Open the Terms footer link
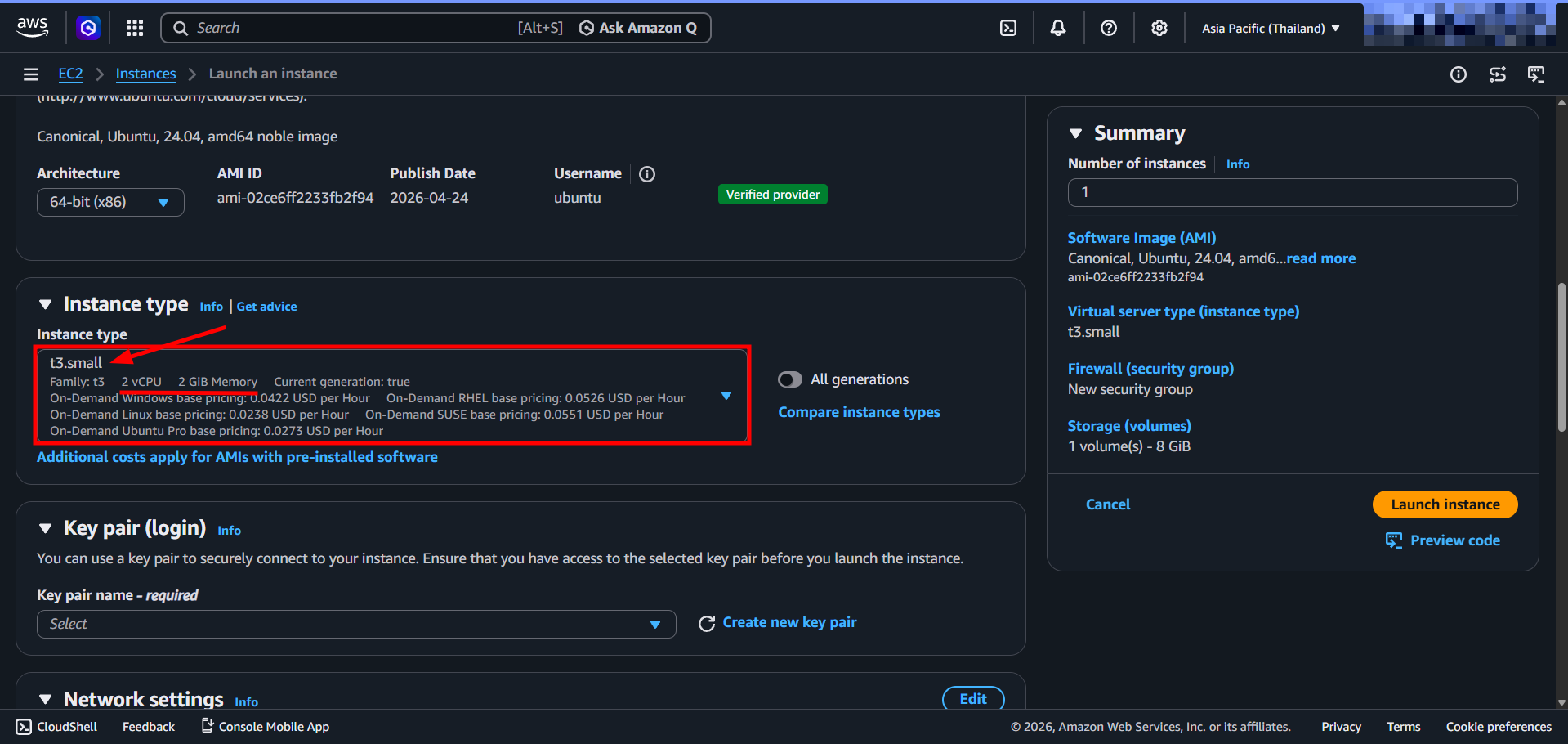 coord(1403,727)
